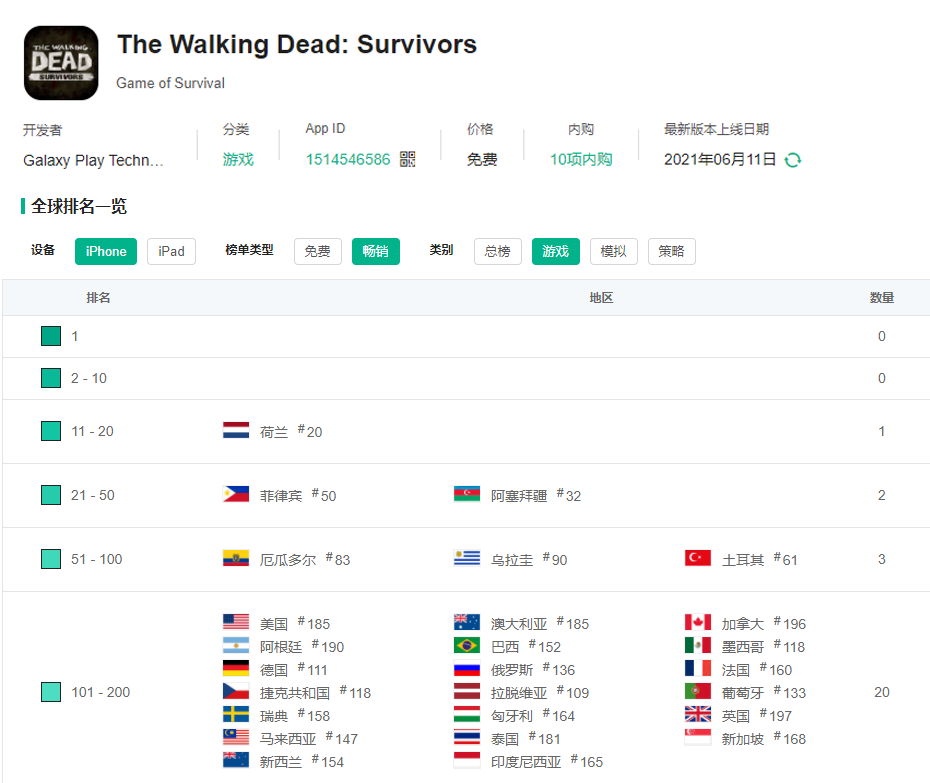930x783 pixels.
Task: Click the Czech flag for 捷克共和国
Action: 236,692
